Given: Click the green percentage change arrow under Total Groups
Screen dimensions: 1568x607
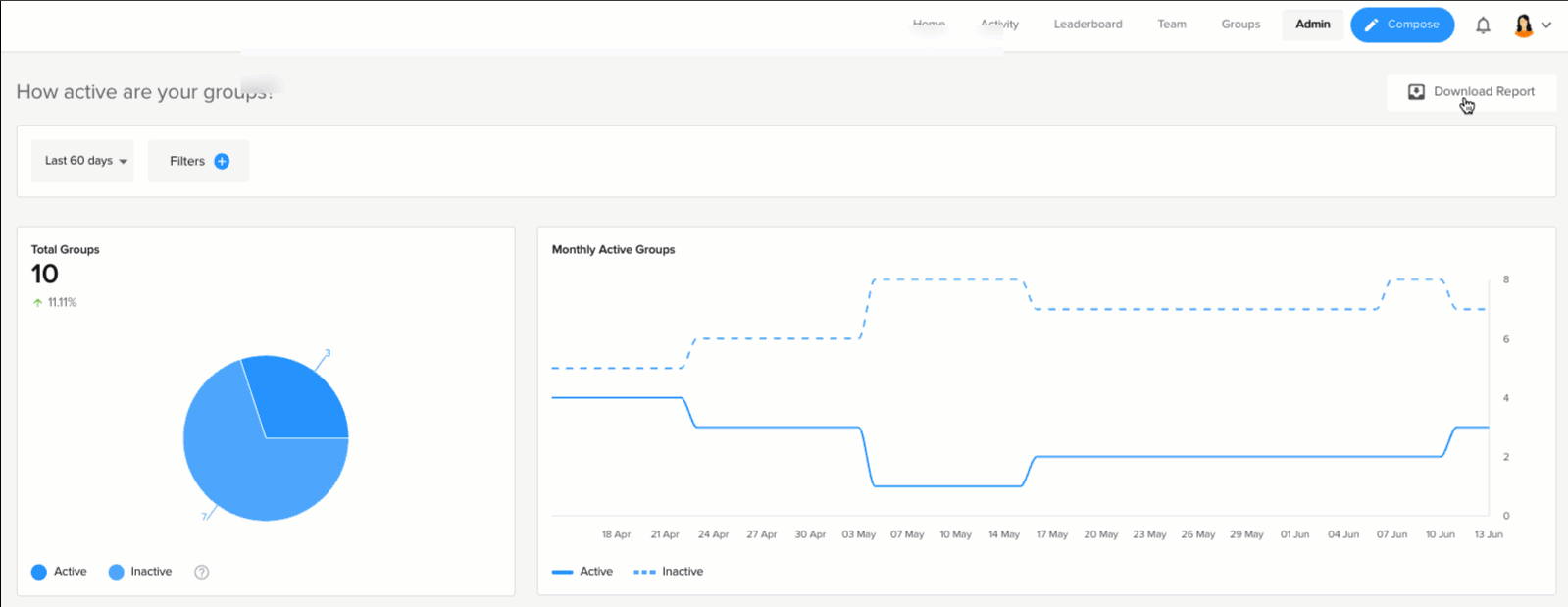Looking at the screenshot, I should [37, 303].
